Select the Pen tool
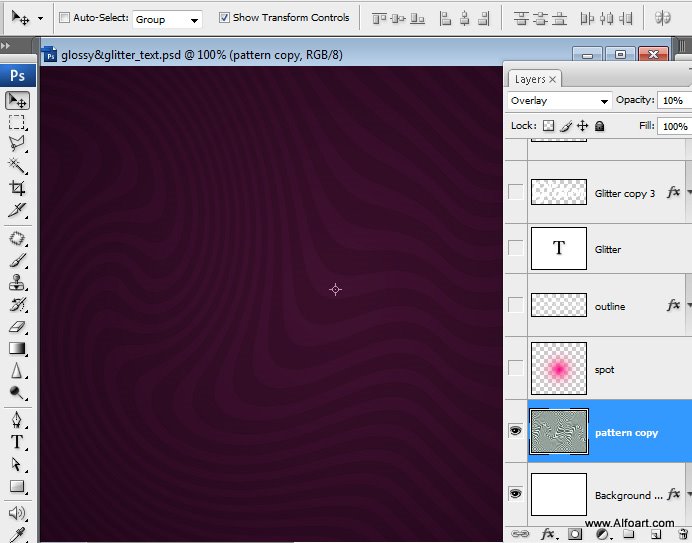This screenshot has height=543, width=692. click(x=17, y=420)
